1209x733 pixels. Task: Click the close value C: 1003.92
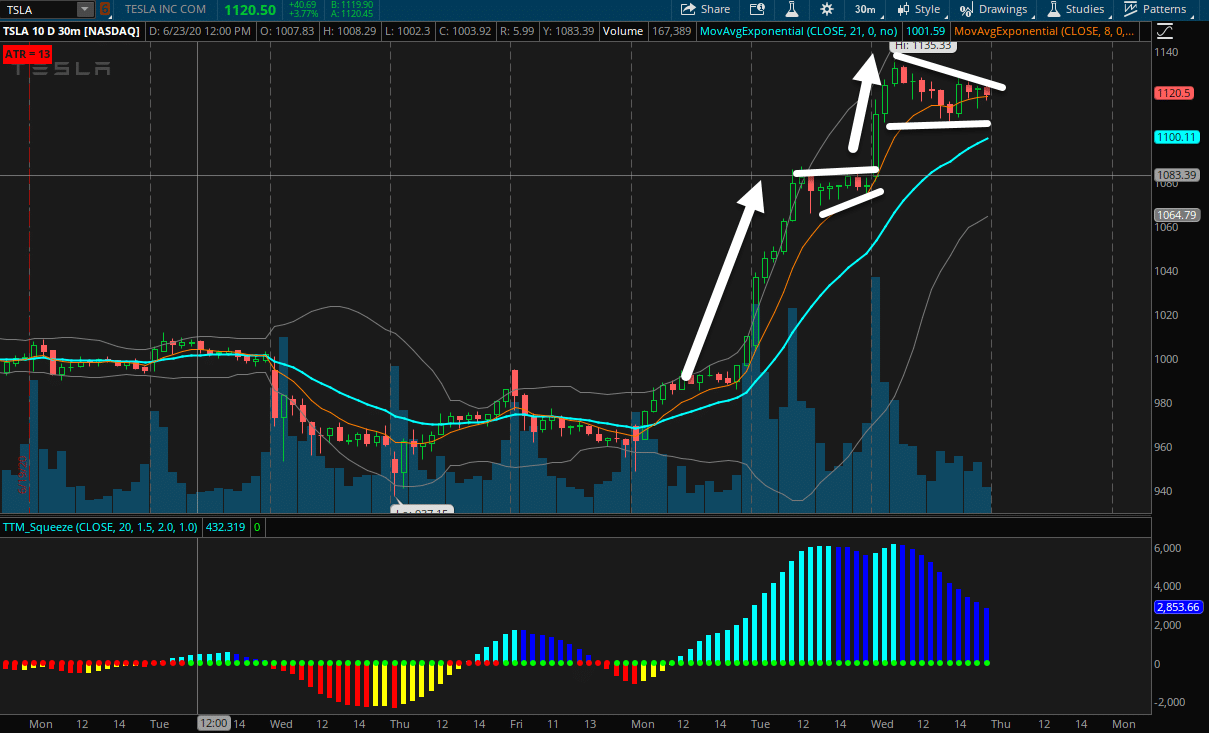click(464, 31)
